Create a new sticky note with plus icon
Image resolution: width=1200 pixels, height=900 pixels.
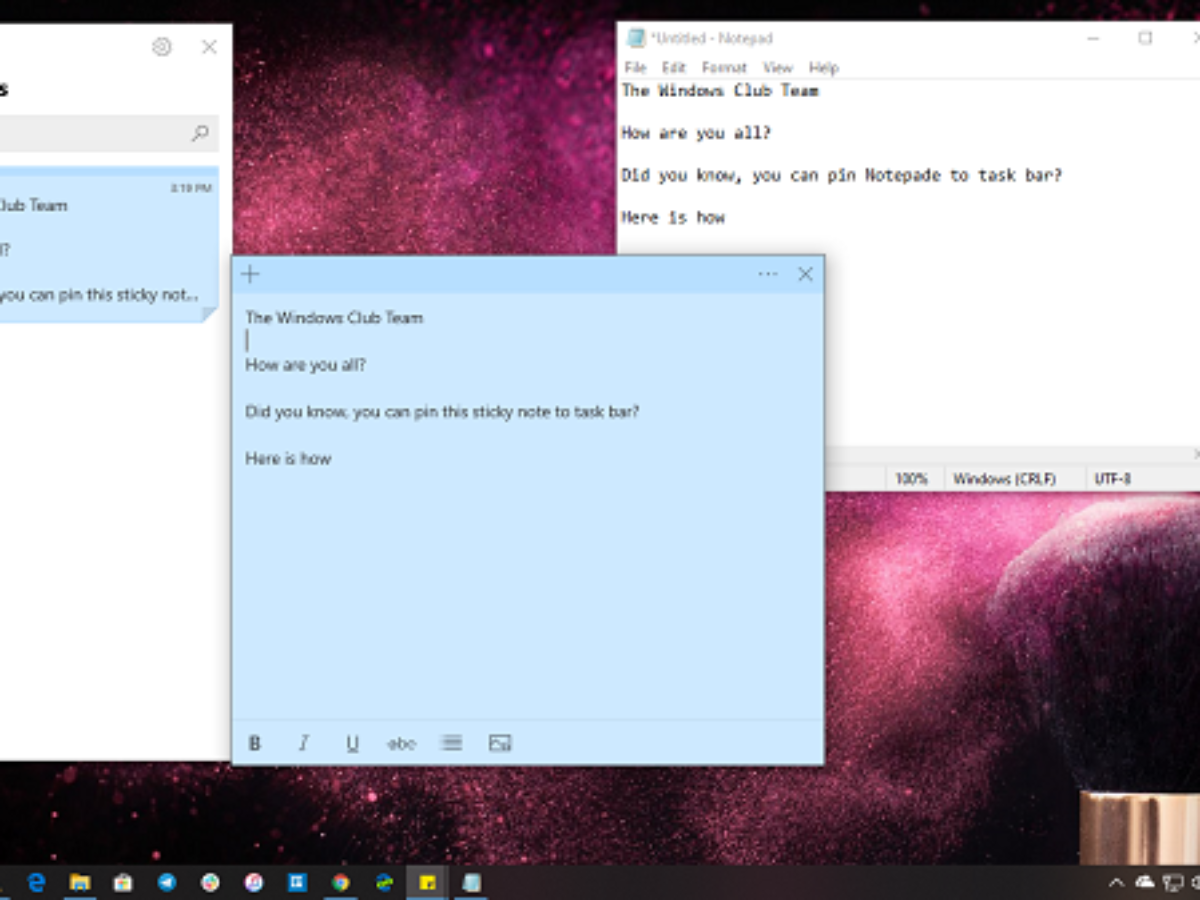pos(250,274)
